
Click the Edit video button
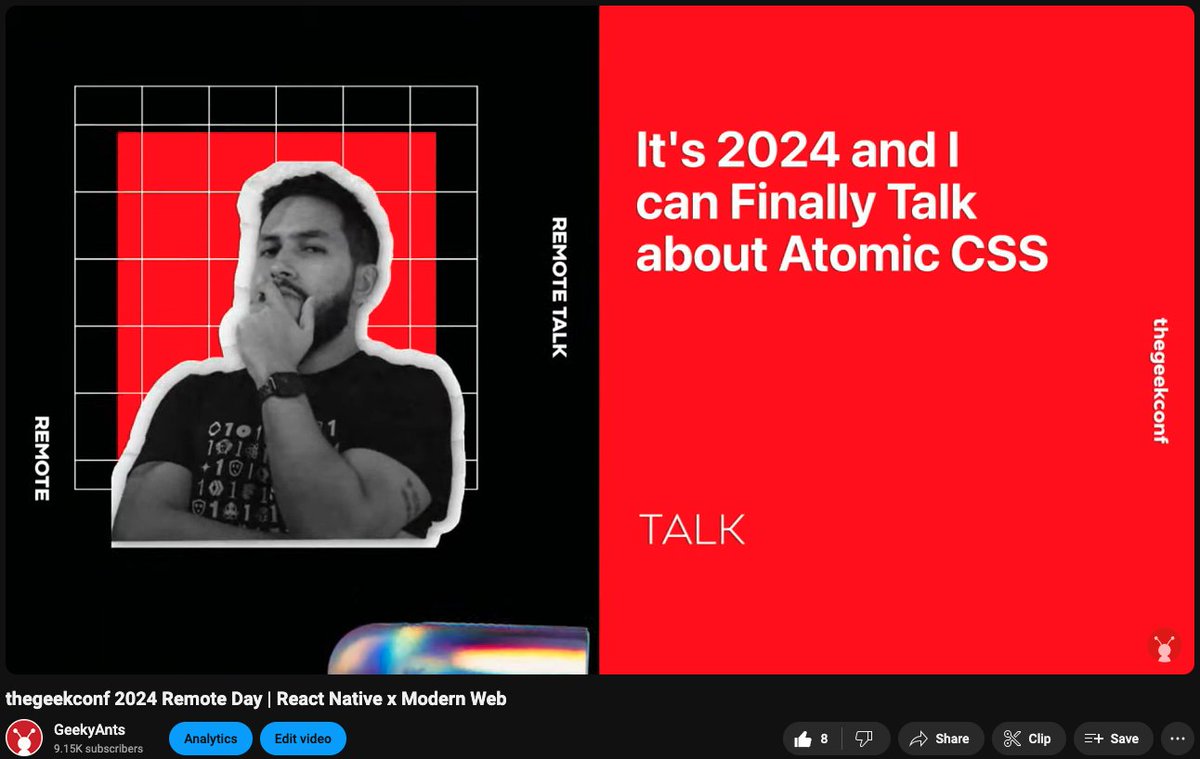point(303,739)
